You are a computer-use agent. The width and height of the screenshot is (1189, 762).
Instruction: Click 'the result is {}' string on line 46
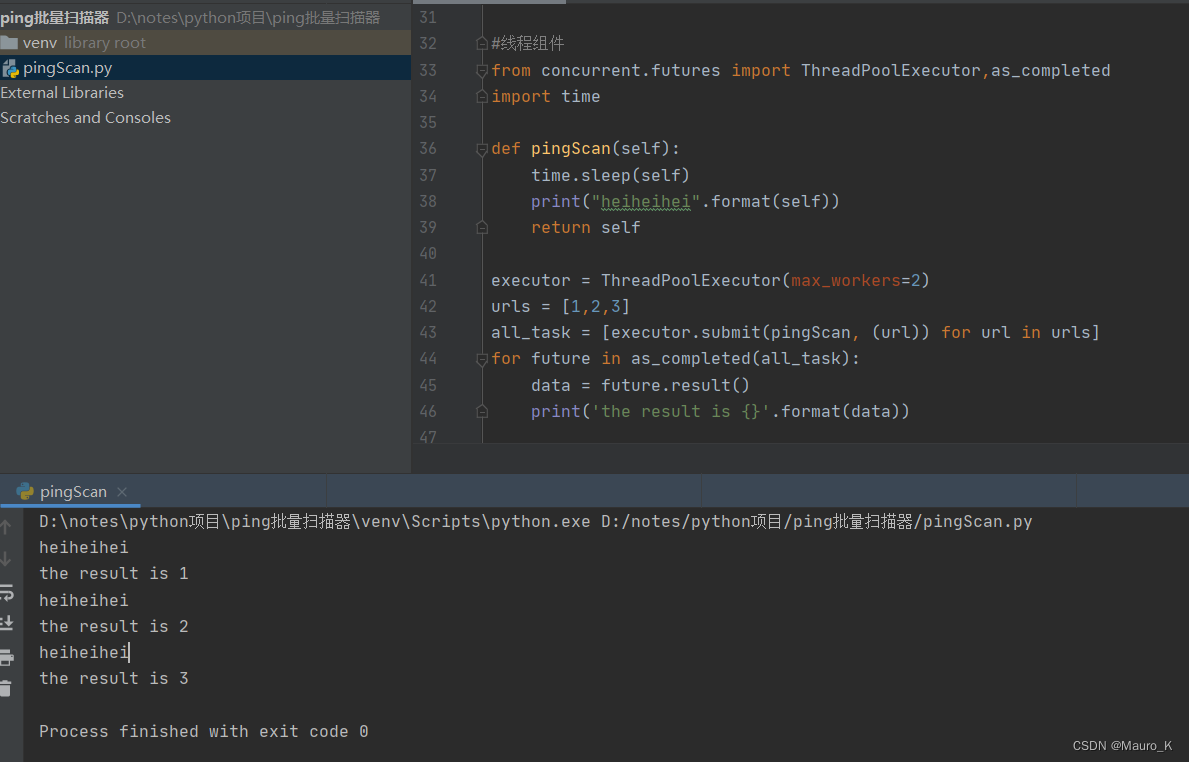(x=680, y=412)
